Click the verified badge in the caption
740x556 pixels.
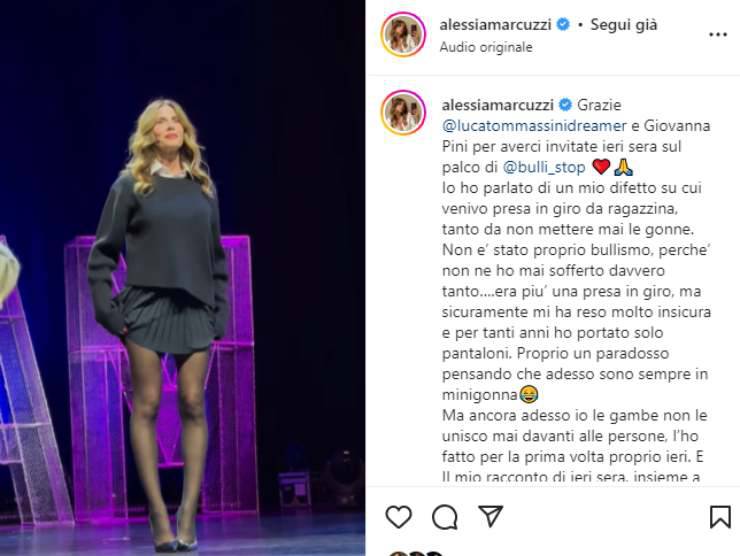(x=565, y=105)
